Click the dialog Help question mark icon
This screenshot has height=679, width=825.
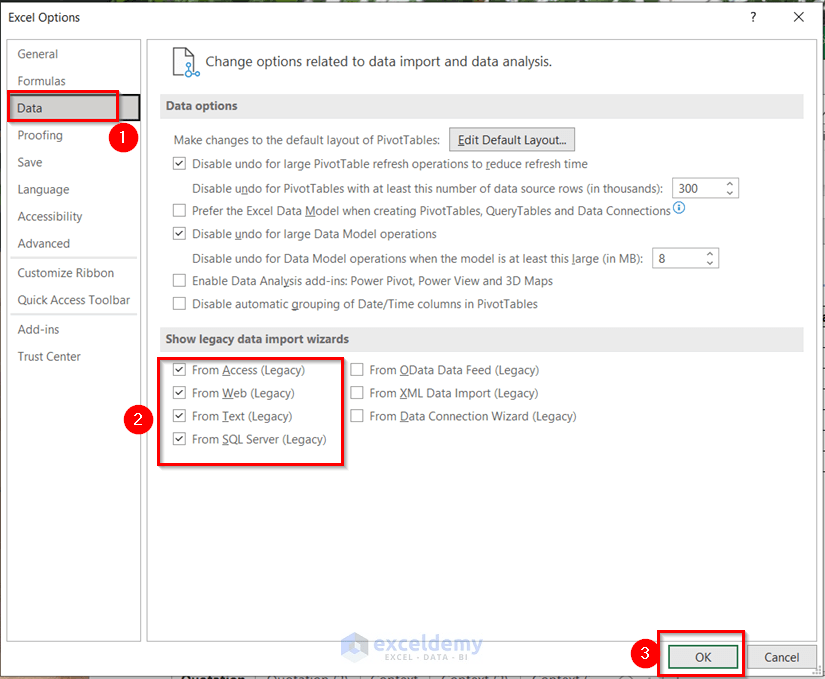752,17
